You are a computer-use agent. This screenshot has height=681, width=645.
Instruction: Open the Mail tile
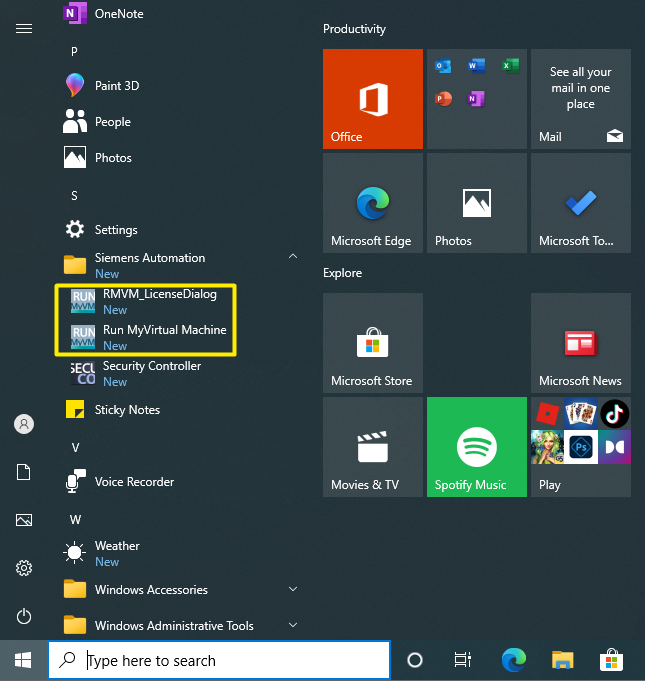point(581,99)
